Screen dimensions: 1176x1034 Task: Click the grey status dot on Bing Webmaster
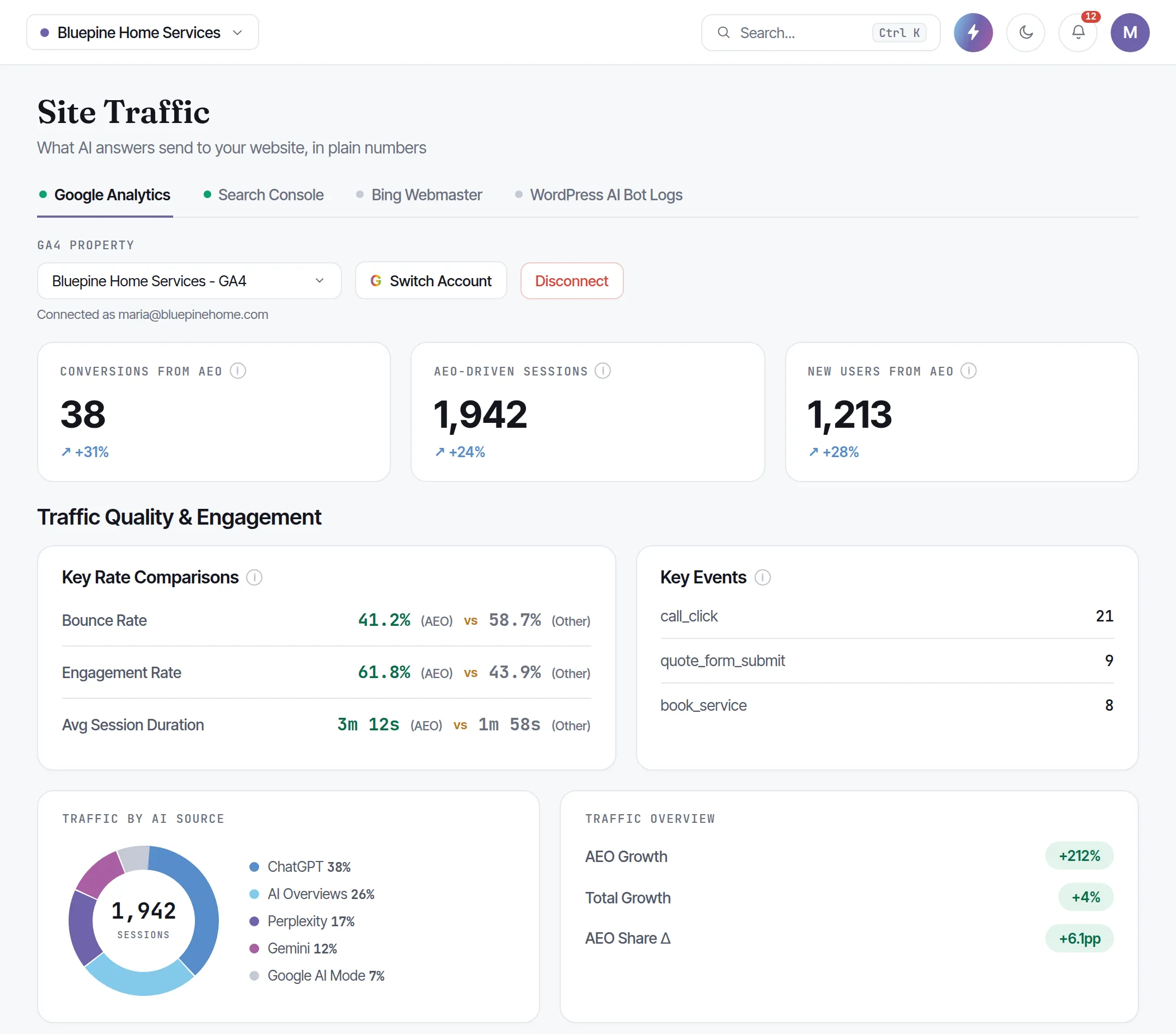[x=359, y=194]
